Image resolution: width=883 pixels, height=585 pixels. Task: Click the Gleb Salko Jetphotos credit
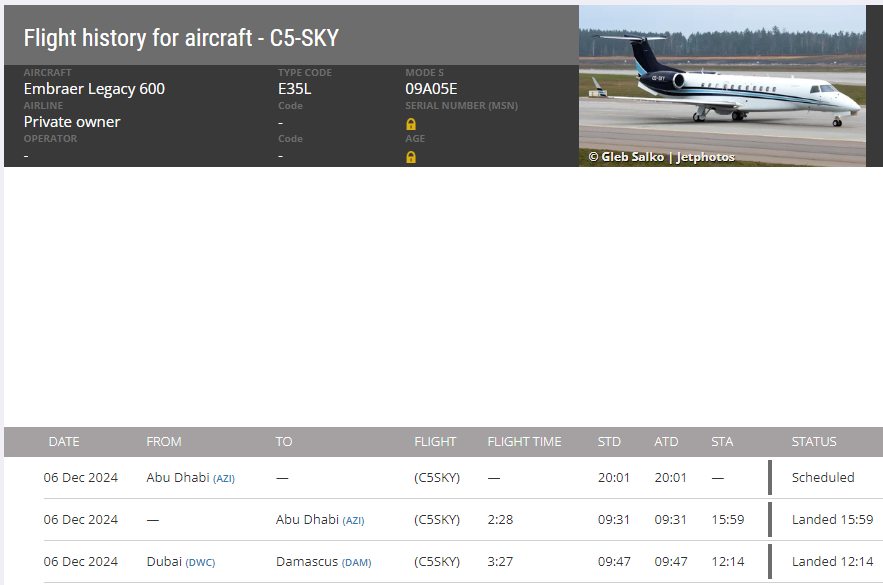[x=661, y=157]
